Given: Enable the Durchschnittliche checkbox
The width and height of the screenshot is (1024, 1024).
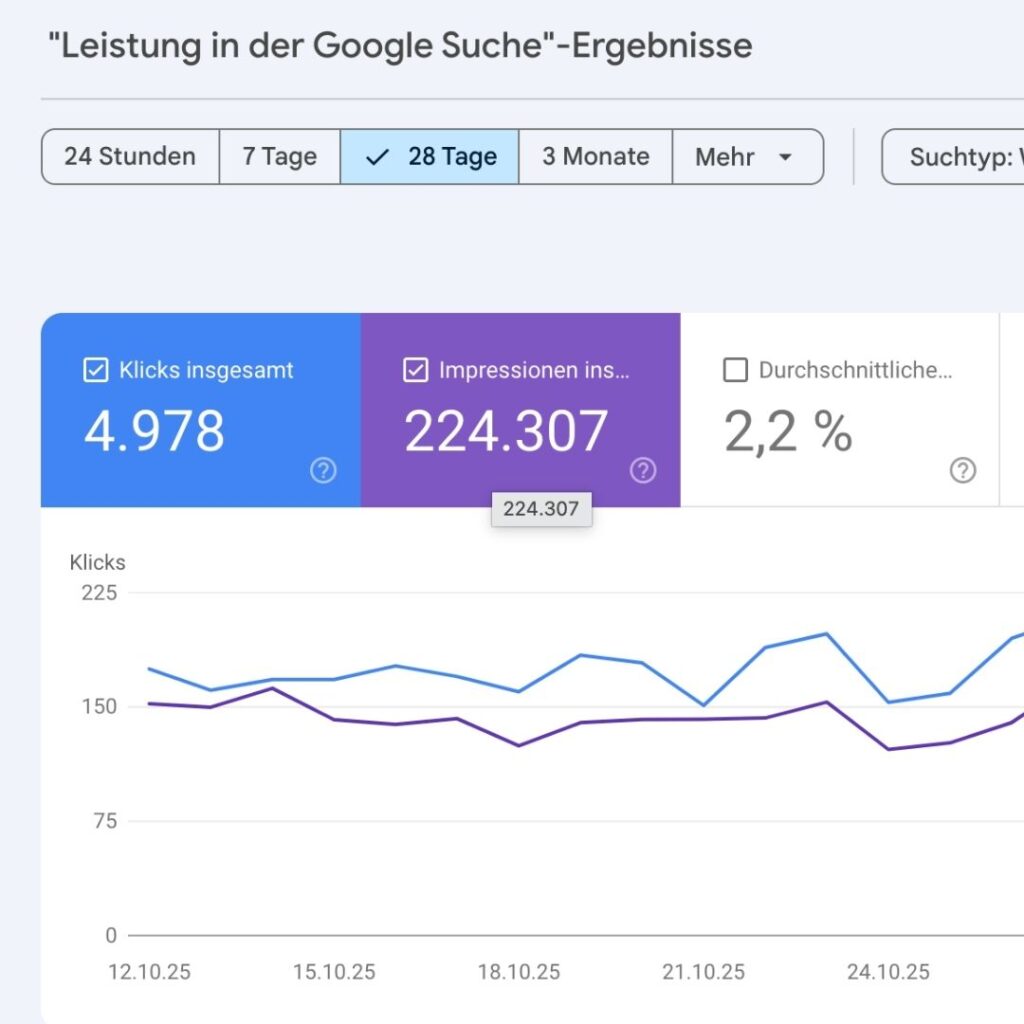Looking at the screenshot, I should pyautogui.click(x=735, y=370).
